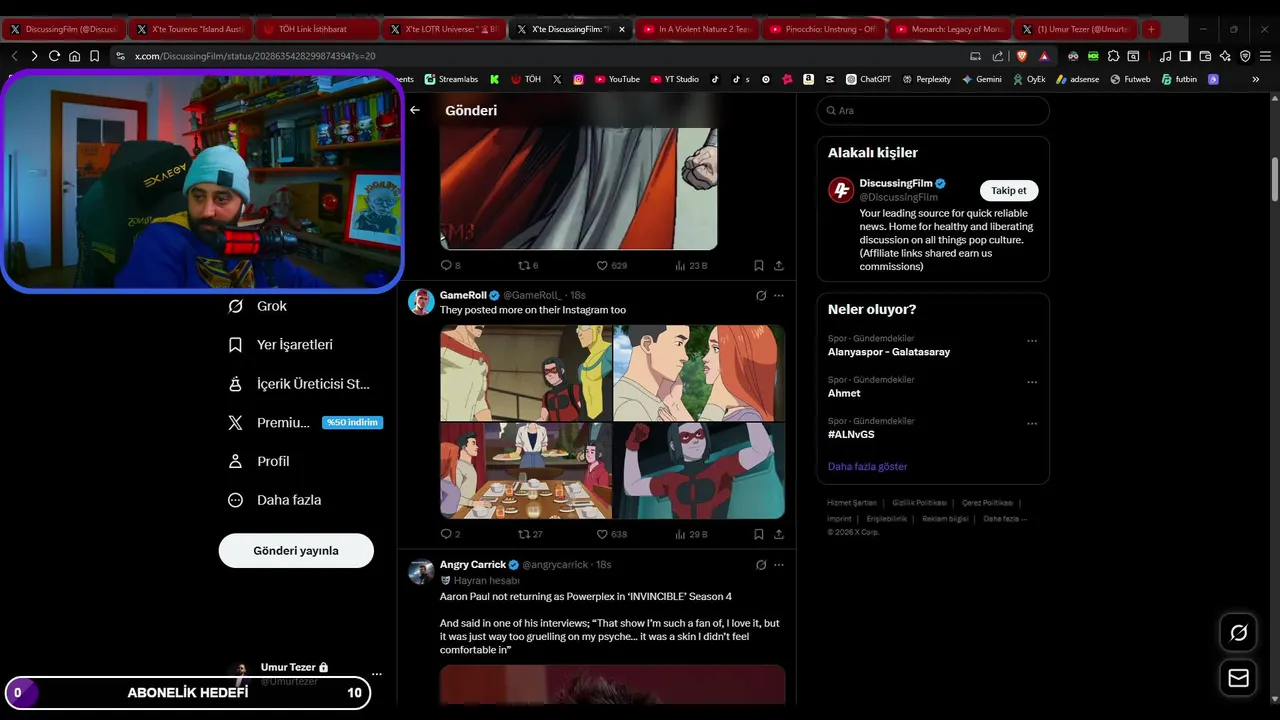Open more options on Angry Carrick post
The width and height of the screenshot is (1280, 720).
(779, 564)
